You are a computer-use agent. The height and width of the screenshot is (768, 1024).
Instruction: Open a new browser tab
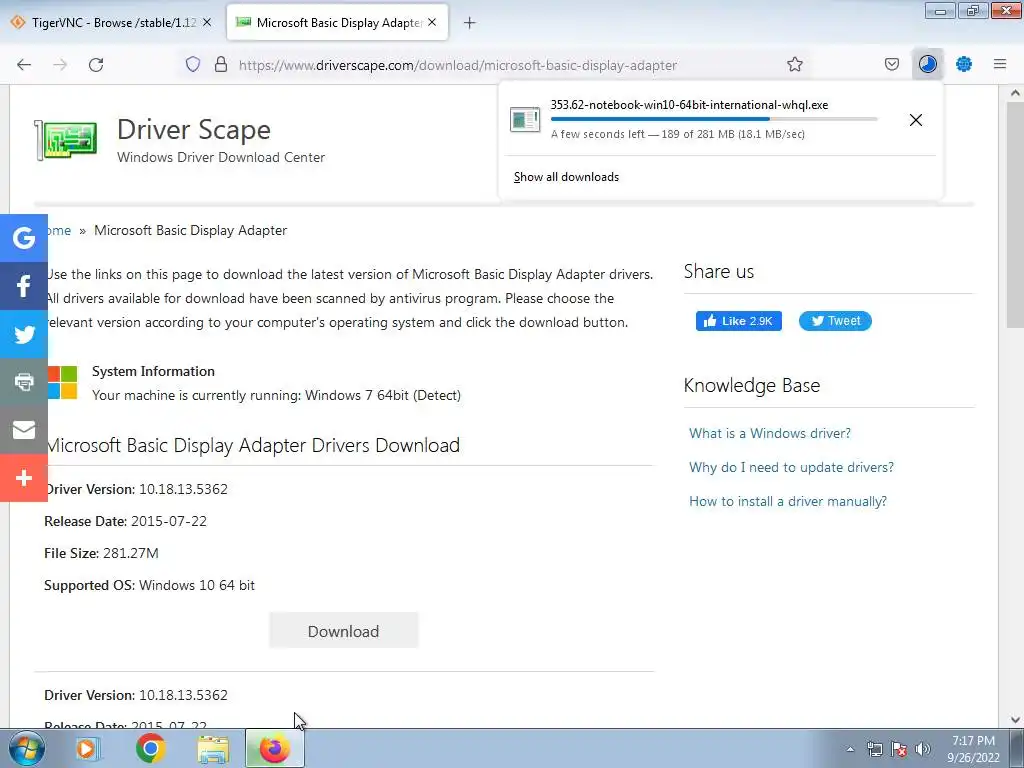tap(470, 23)
